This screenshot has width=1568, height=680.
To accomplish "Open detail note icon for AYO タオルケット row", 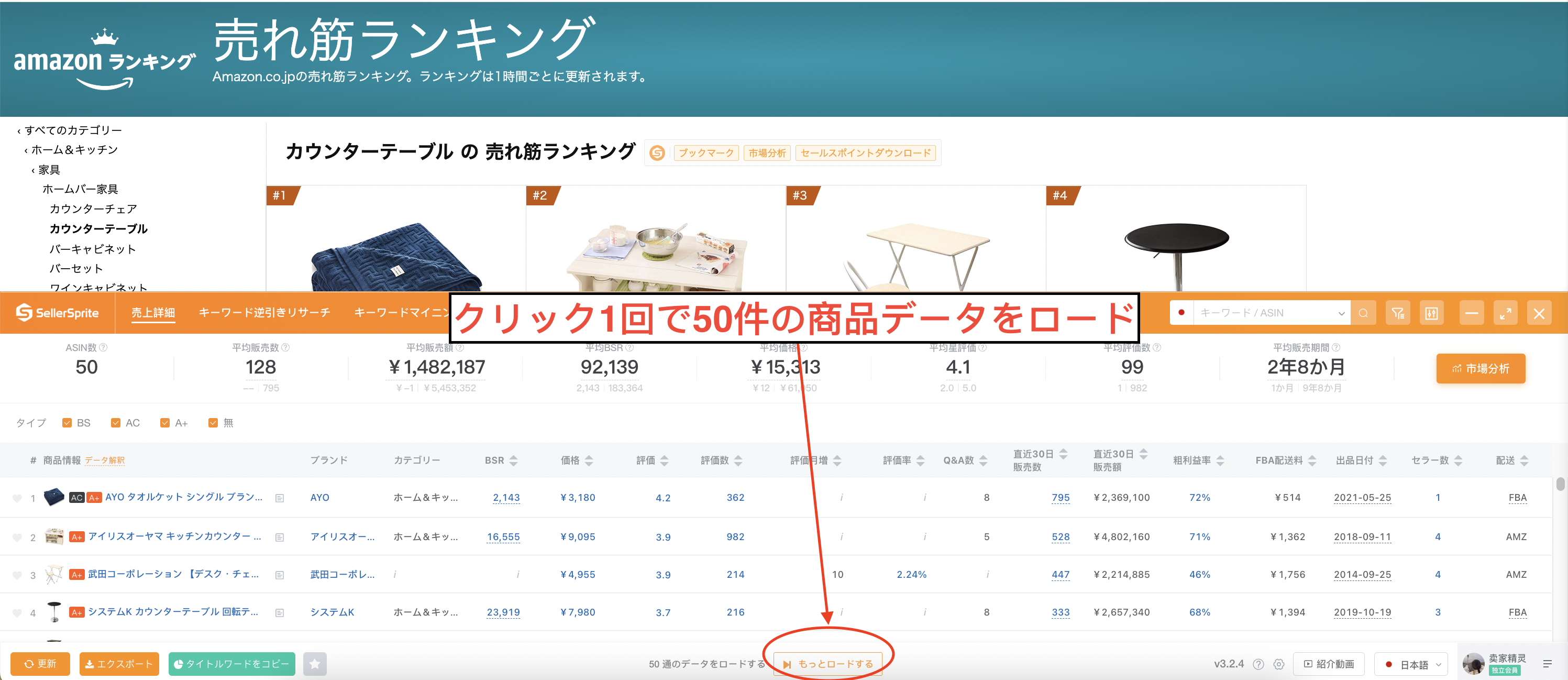I will [x=279, y=498].
